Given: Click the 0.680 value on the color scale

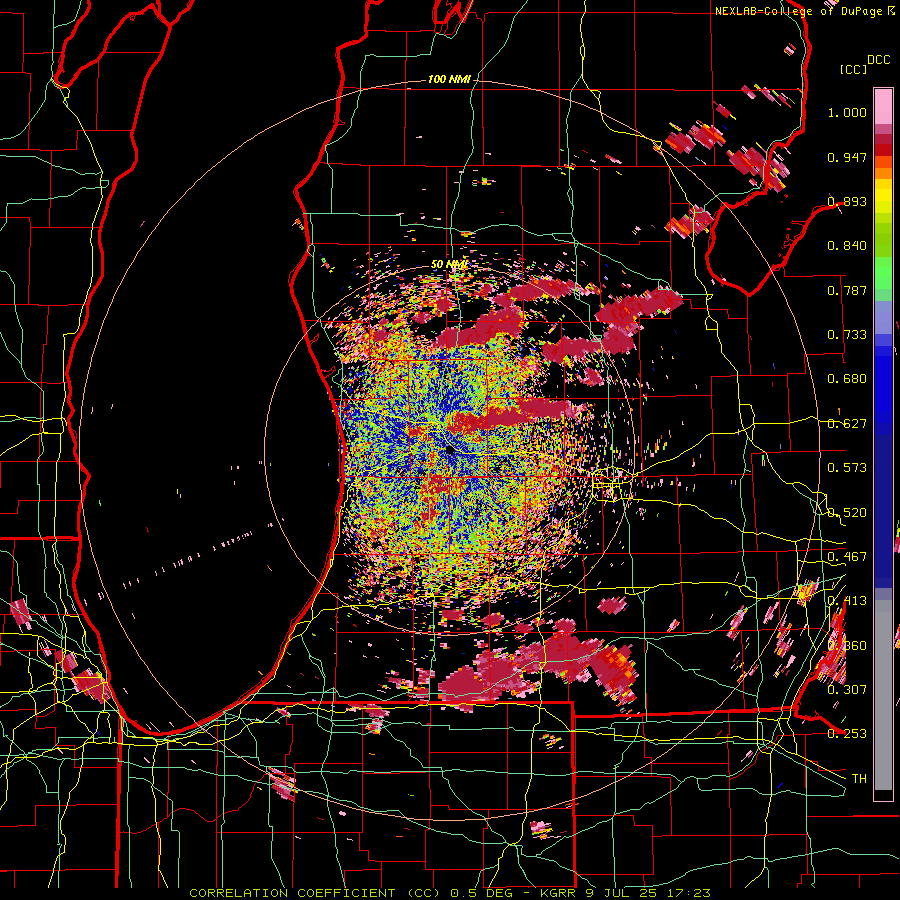Looking at the screenshot, I should [847, 379].
